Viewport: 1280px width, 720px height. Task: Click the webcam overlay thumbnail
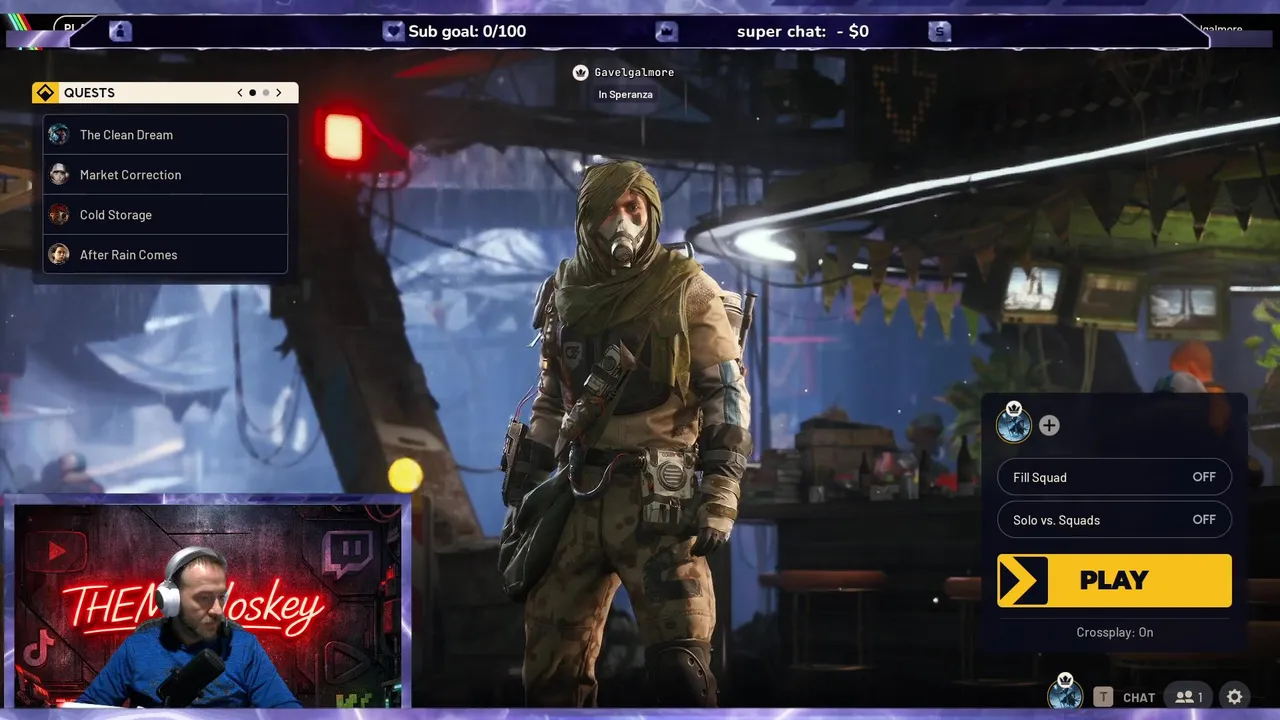[208, 606]
